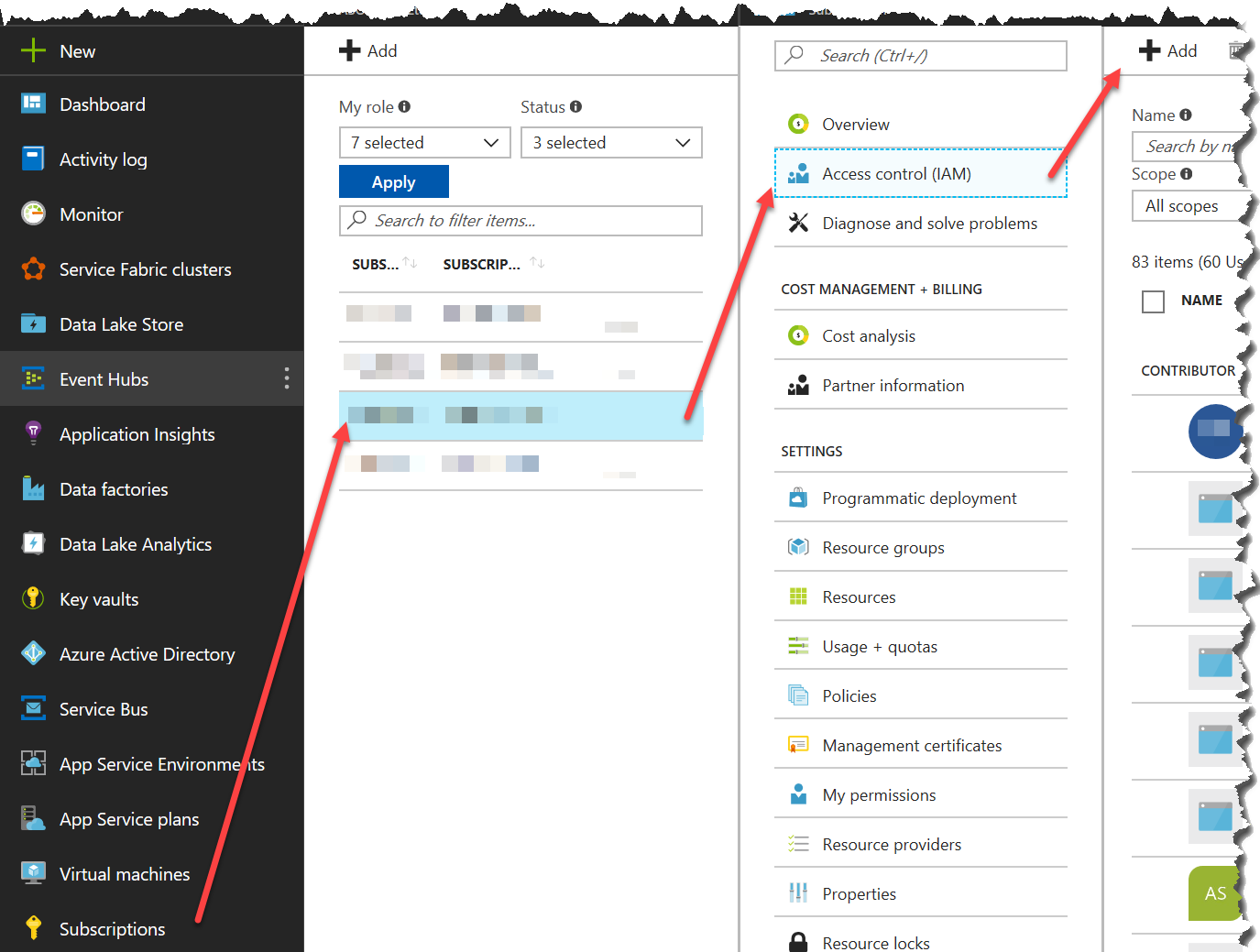Click the Resource locks padlock icon
The height and width of the screenshot is (952, 1260).
coord(798,942)
